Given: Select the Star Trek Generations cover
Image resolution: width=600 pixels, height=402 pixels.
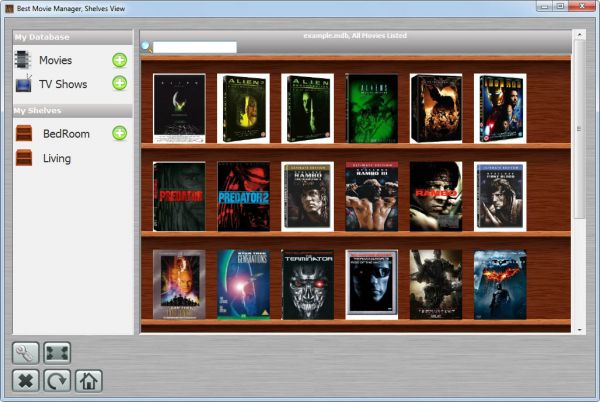Looking at the screenshot, I should (243, 285).
